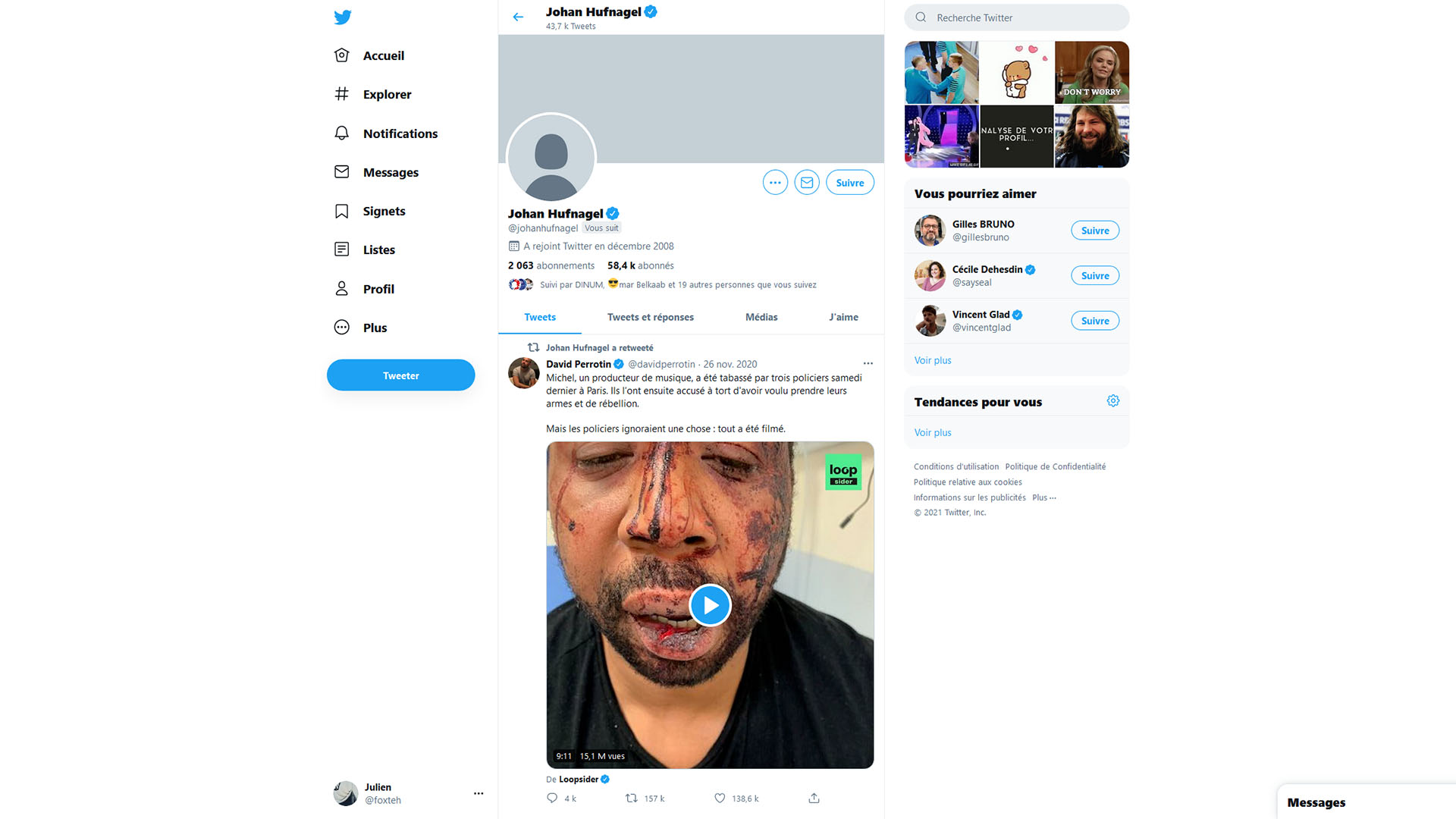The width and height of the screenshot is (1456, 819).
Task: Follow Johan Hufnagel with Suivre button
Action: (x=849, y=183)
